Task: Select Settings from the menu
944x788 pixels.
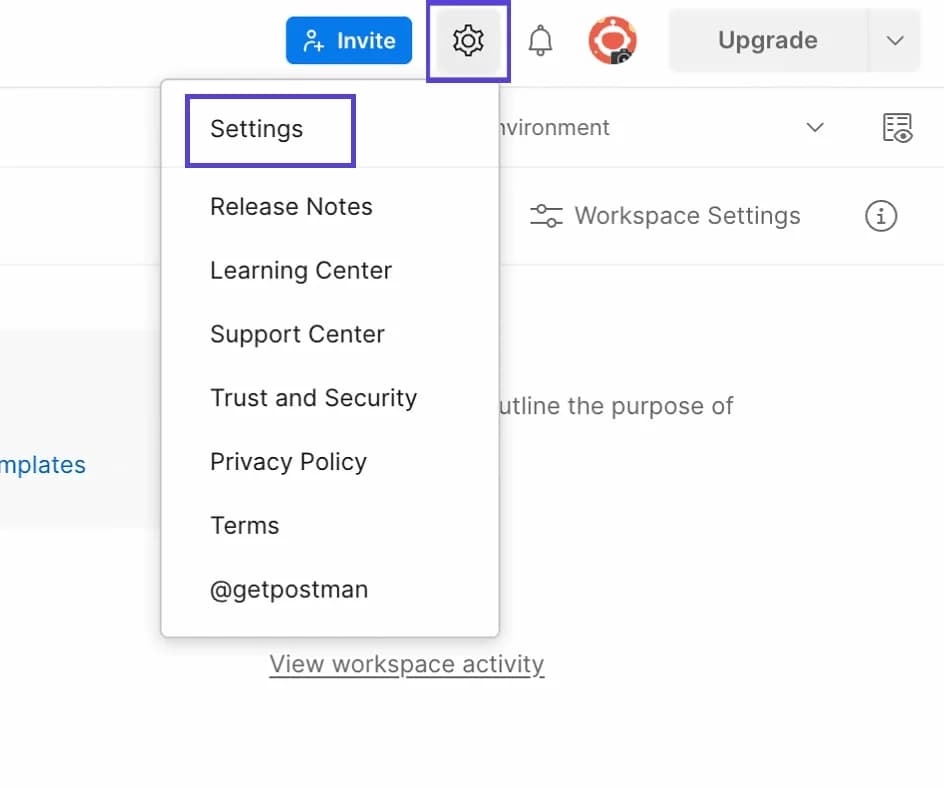Action: coord(254,128)
